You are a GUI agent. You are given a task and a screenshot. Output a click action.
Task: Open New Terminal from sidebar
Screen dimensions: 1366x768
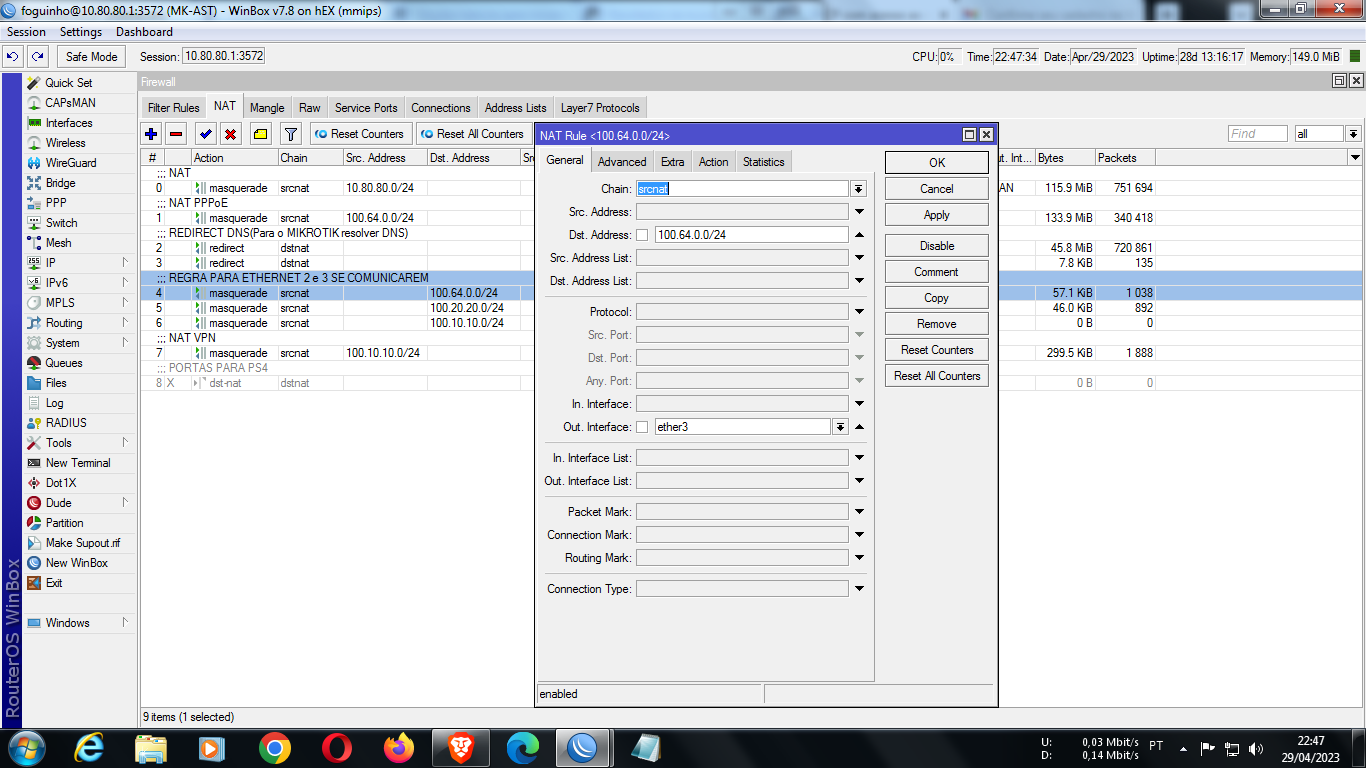click(79, 463)
